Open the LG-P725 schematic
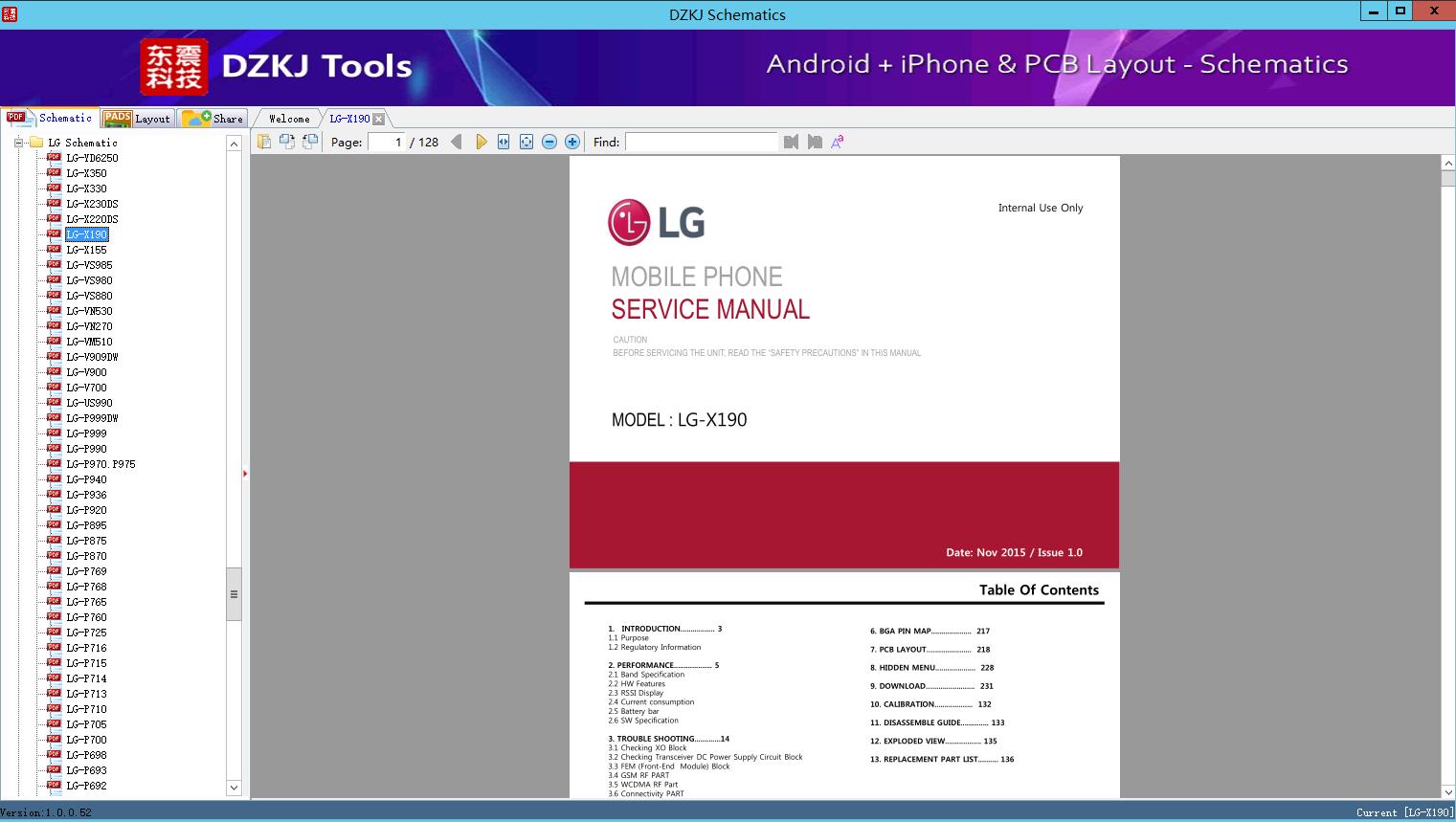The height and width of the screenshot is (822, 1456). pyautogui.click(x=86, y=633)
